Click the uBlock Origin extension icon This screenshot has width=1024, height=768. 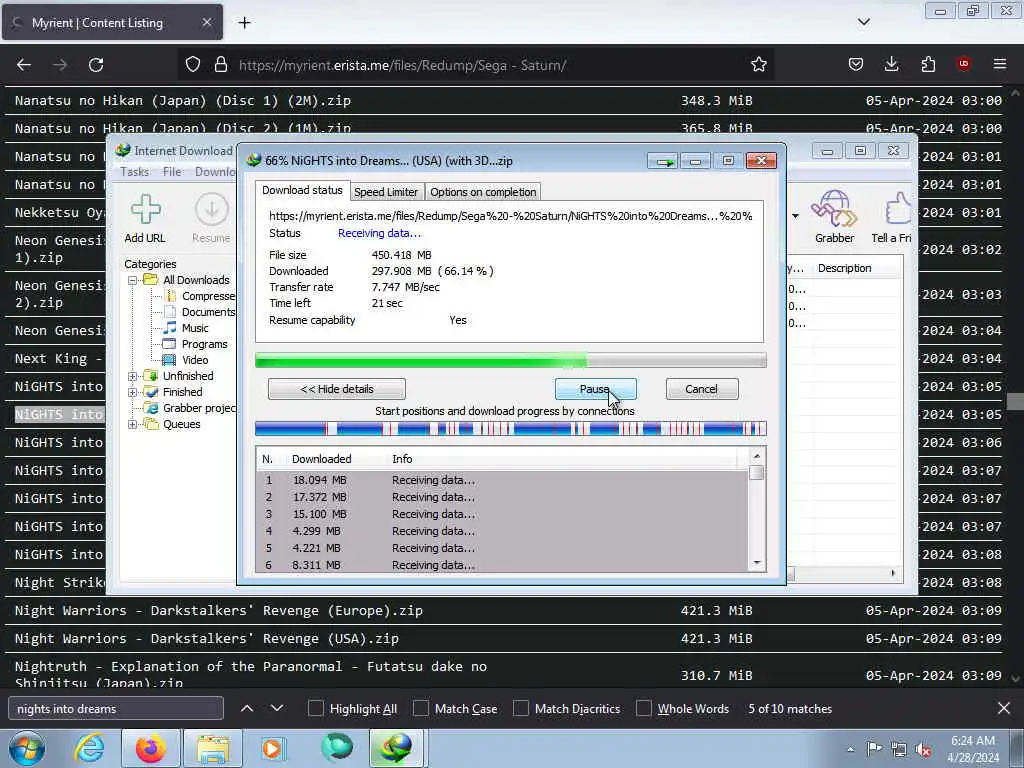pos(963,64)
